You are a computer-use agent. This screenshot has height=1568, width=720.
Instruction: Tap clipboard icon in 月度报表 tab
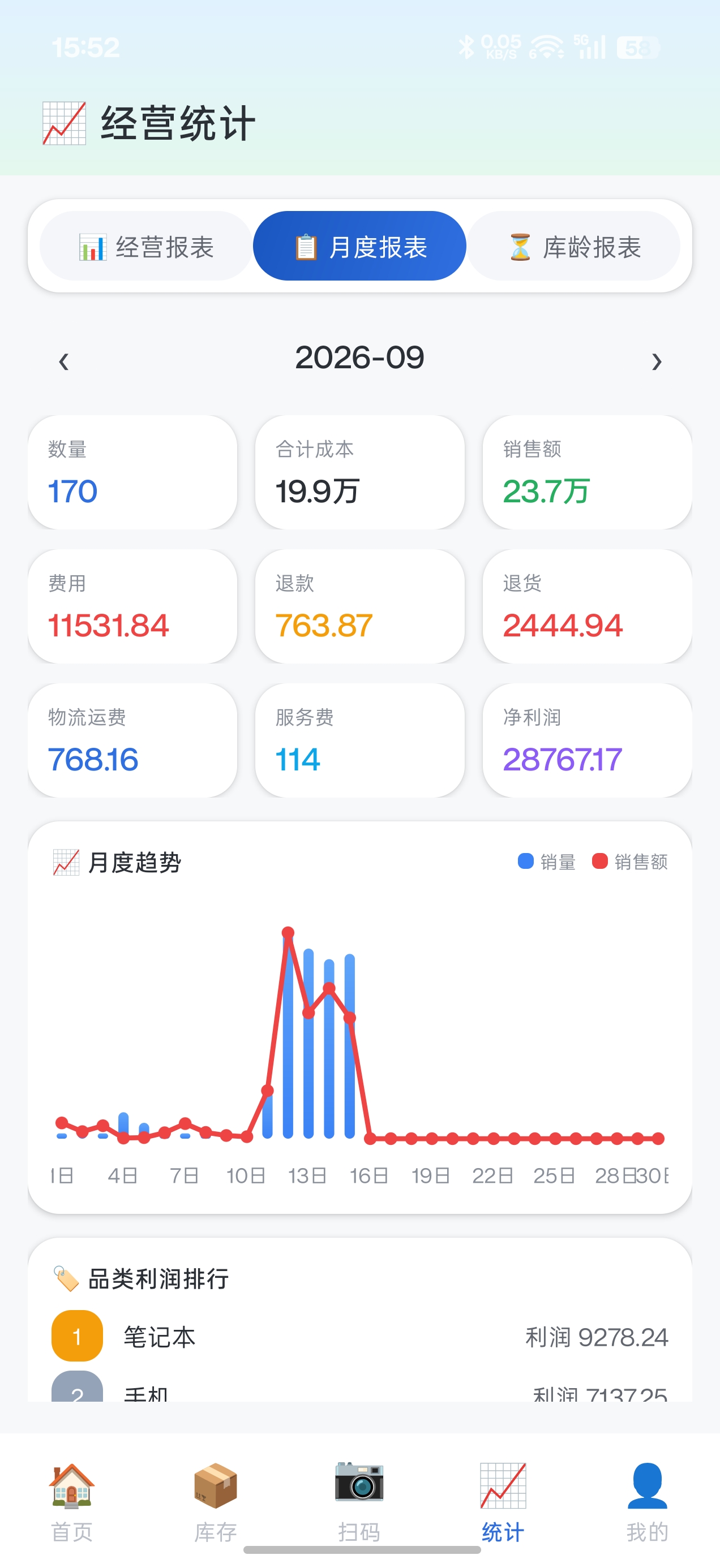(x=306, y=247)
